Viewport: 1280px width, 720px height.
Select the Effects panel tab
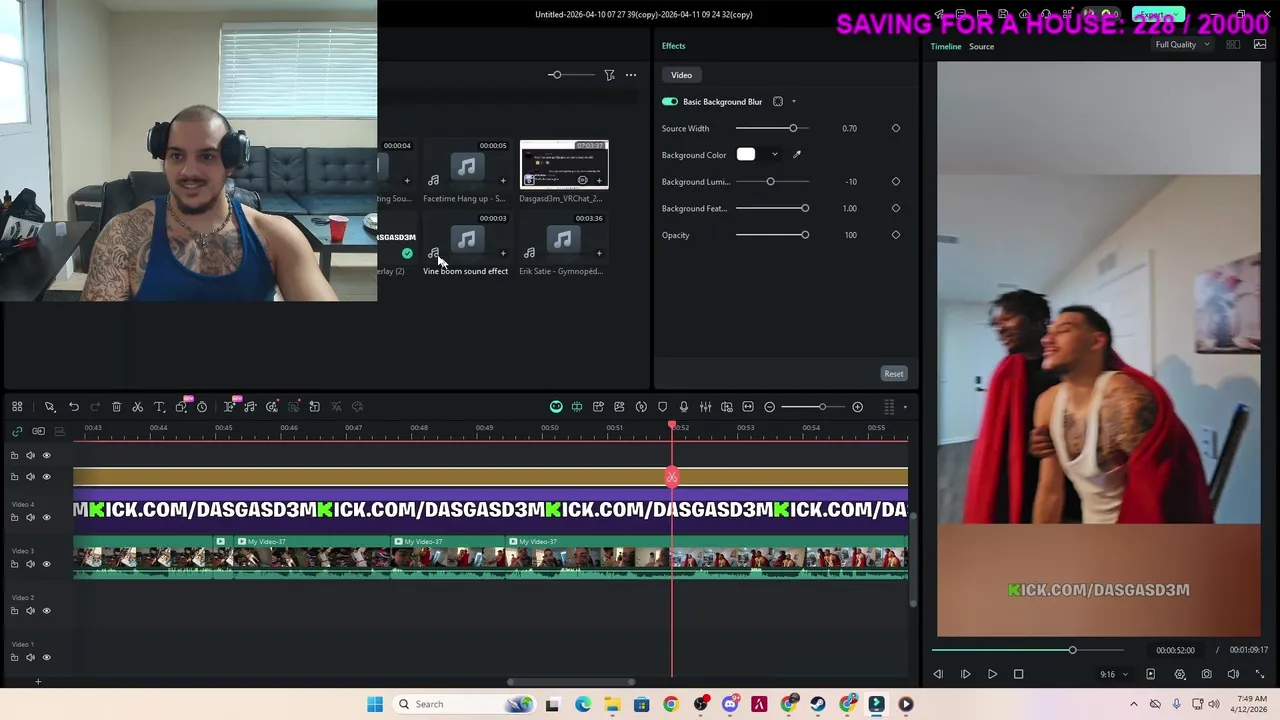tap(673, 46)
